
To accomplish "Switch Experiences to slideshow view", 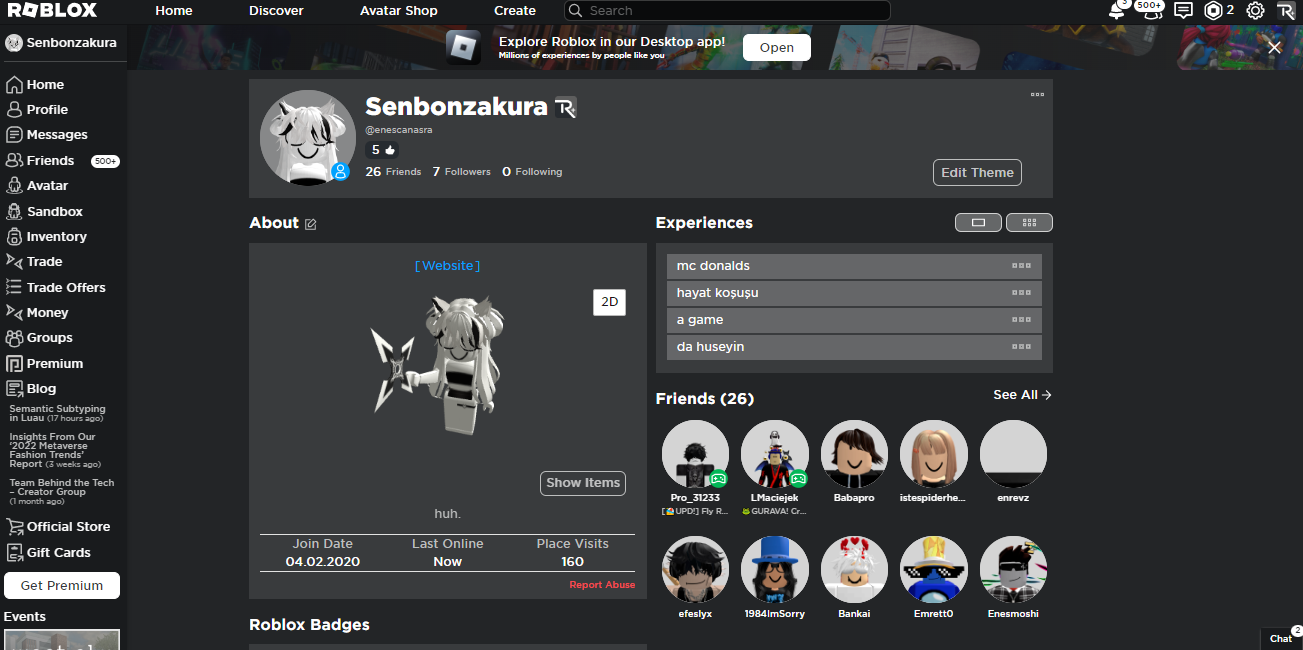I will [x=978, y=223].
